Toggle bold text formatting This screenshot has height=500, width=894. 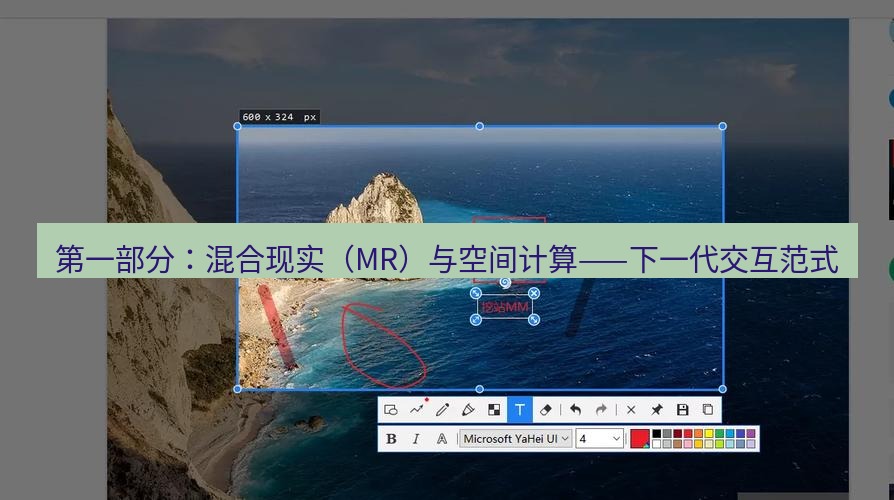pos(391,439)
